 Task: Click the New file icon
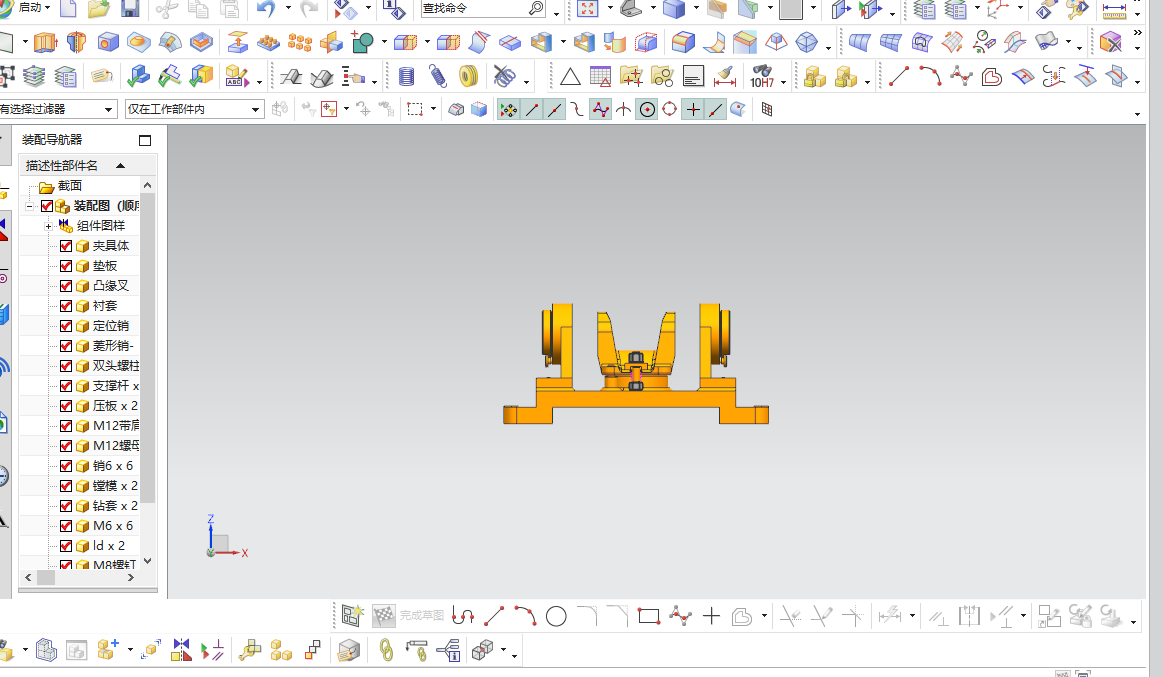pos(68,8)
